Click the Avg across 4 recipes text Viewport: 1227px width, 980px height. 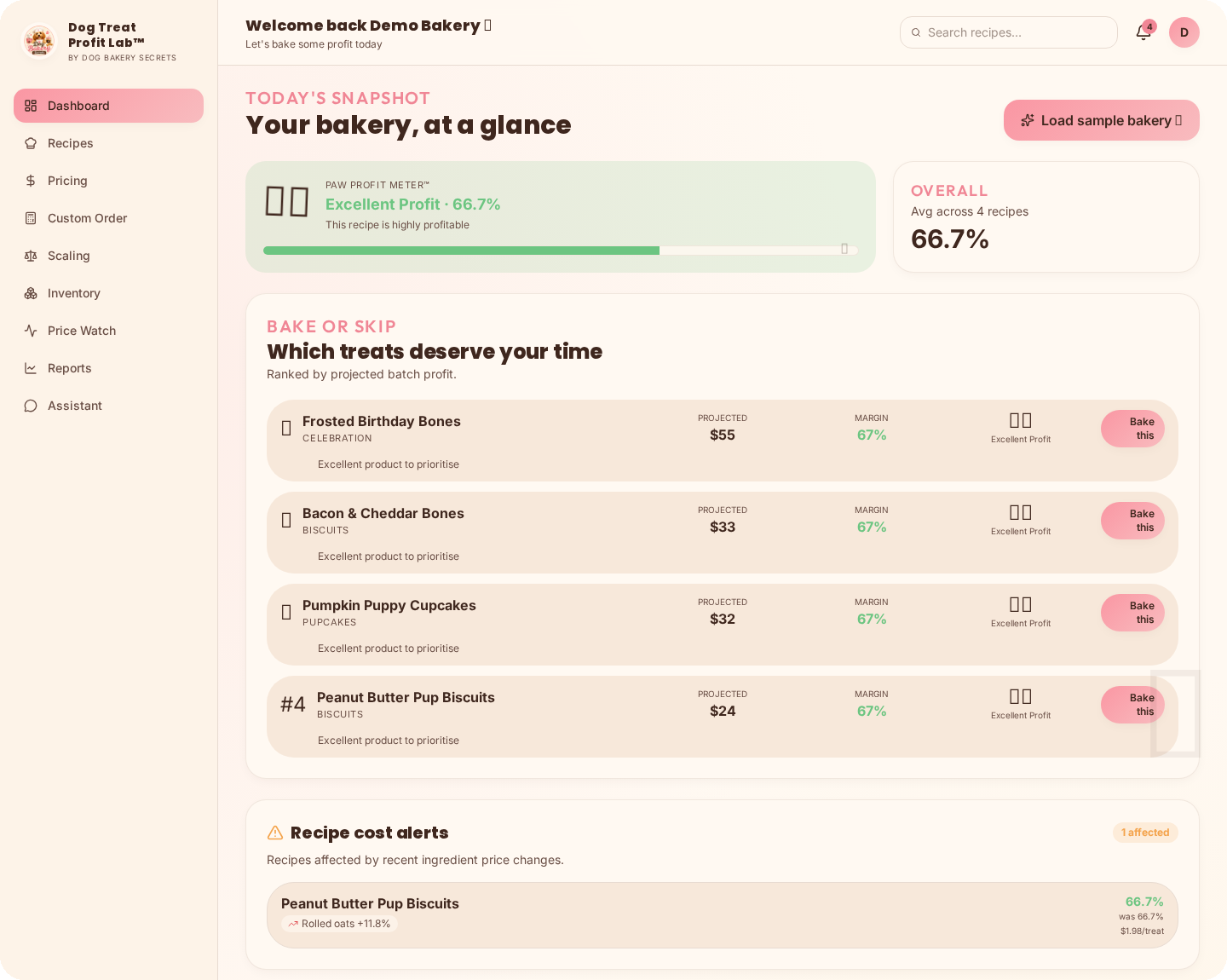(x=970, y=211)
